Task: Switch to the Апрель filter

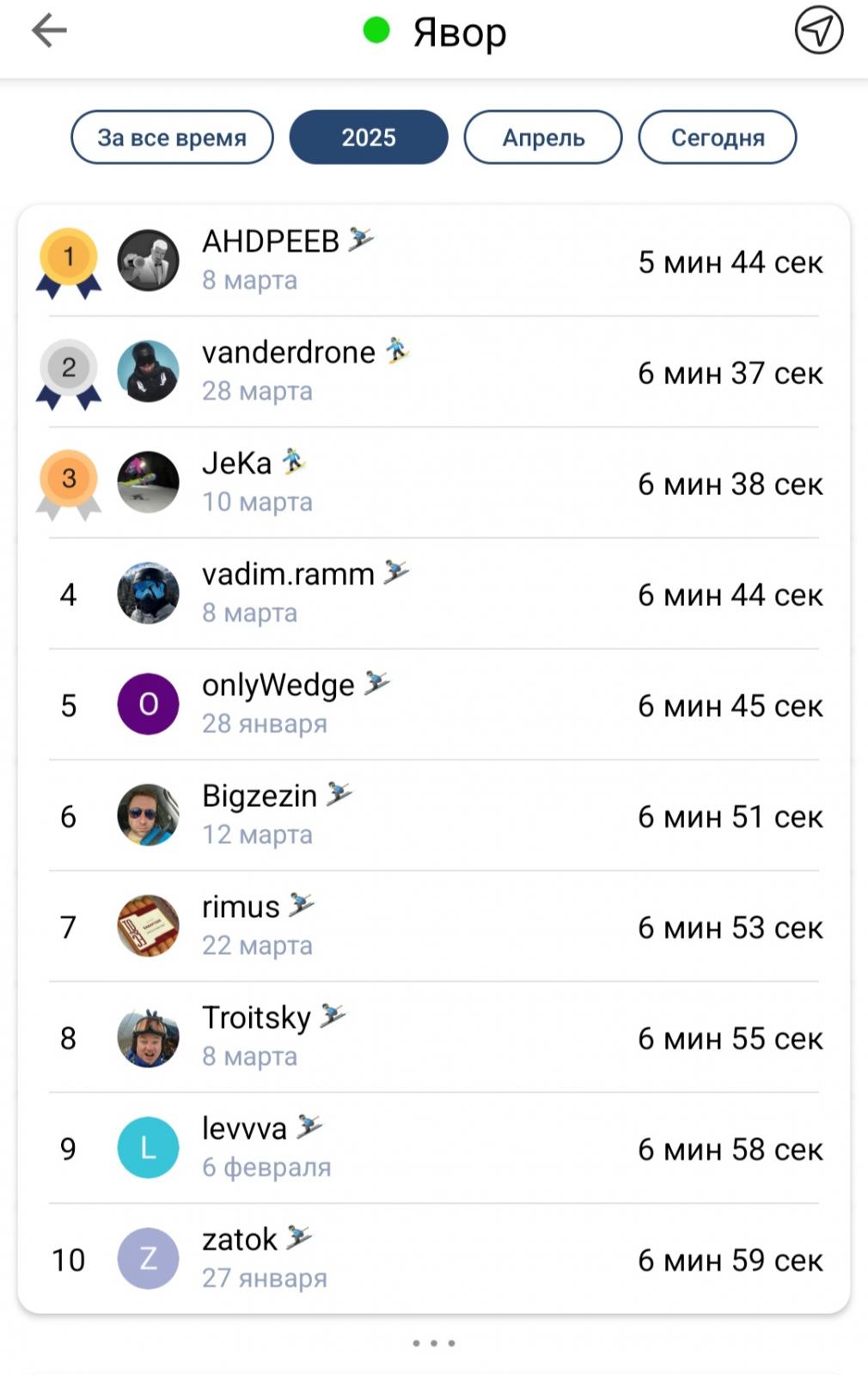Action: pos(543,137)
